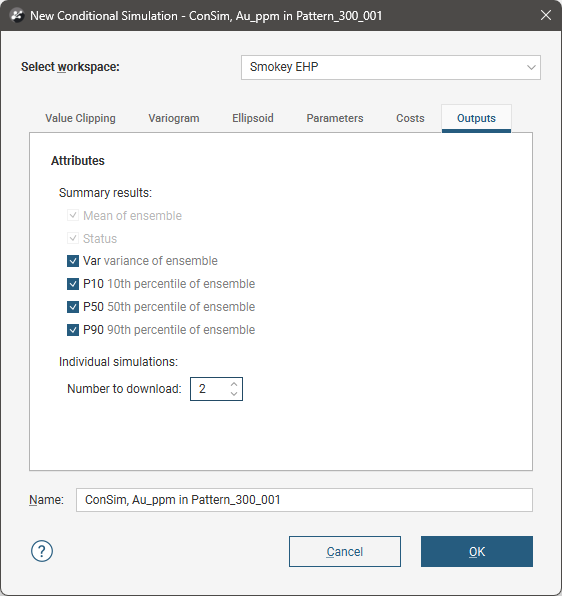
Task: Open the Select workspace dropdown
Action: click(x=391, y=67)
